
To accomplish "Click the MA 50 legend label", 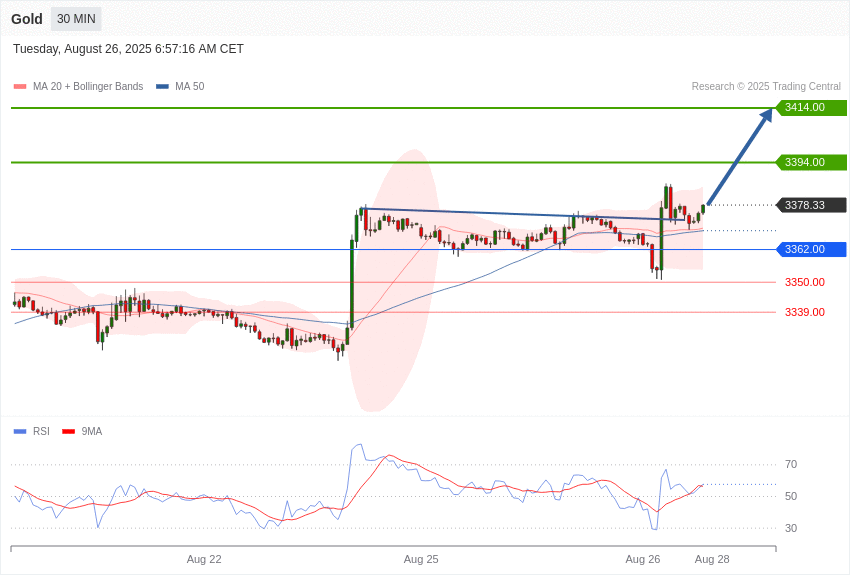I will [190, 86].
